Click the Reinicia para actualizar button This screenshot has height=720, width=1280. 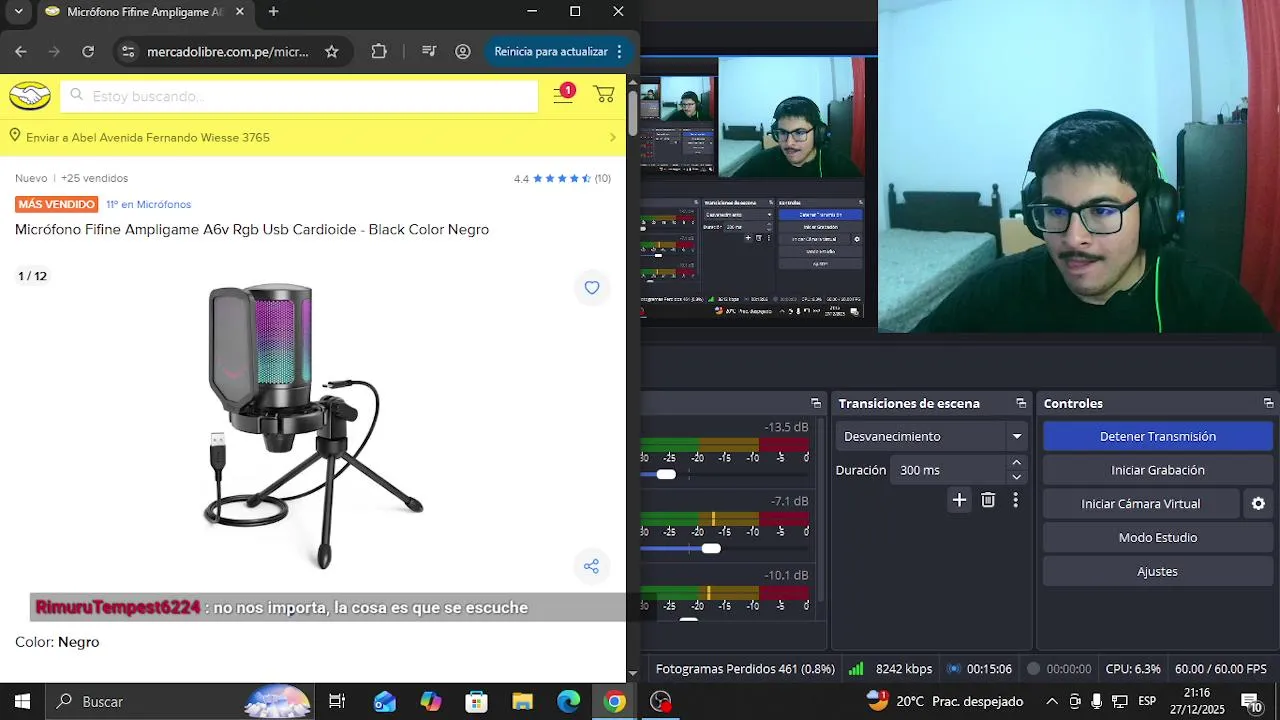tap(551, 51)
